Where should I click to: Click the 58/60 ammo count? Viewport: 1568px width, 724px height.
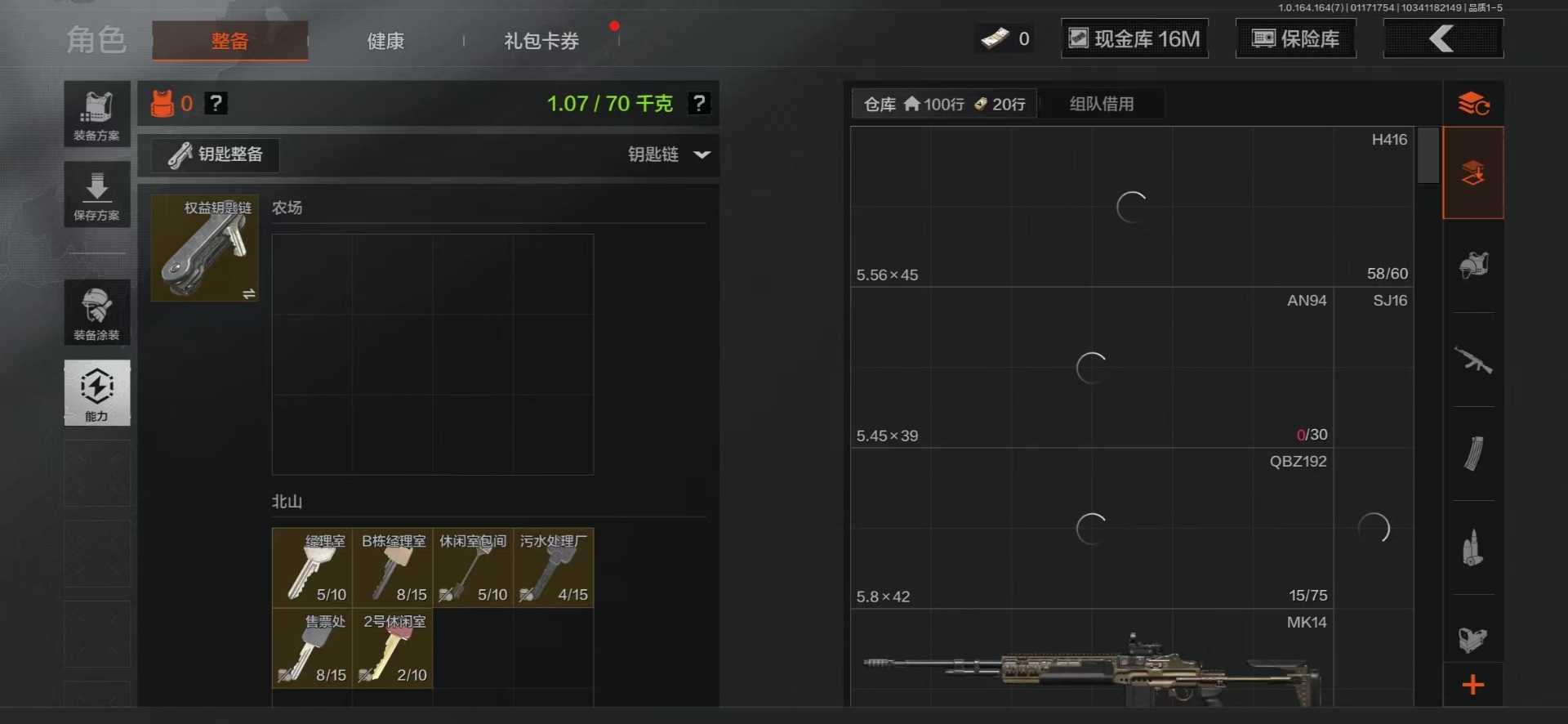(1388, 274)
